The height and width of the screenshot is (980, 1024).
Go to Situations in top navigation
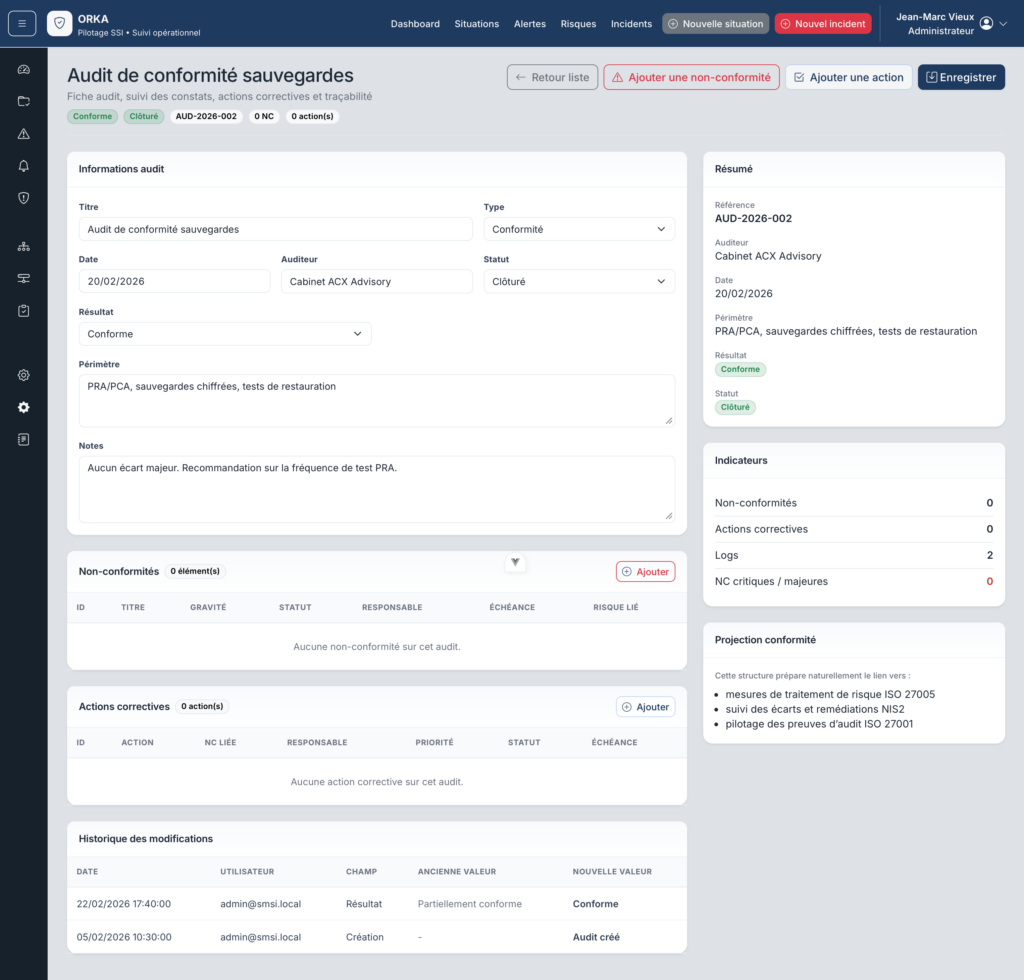point(477,24)
